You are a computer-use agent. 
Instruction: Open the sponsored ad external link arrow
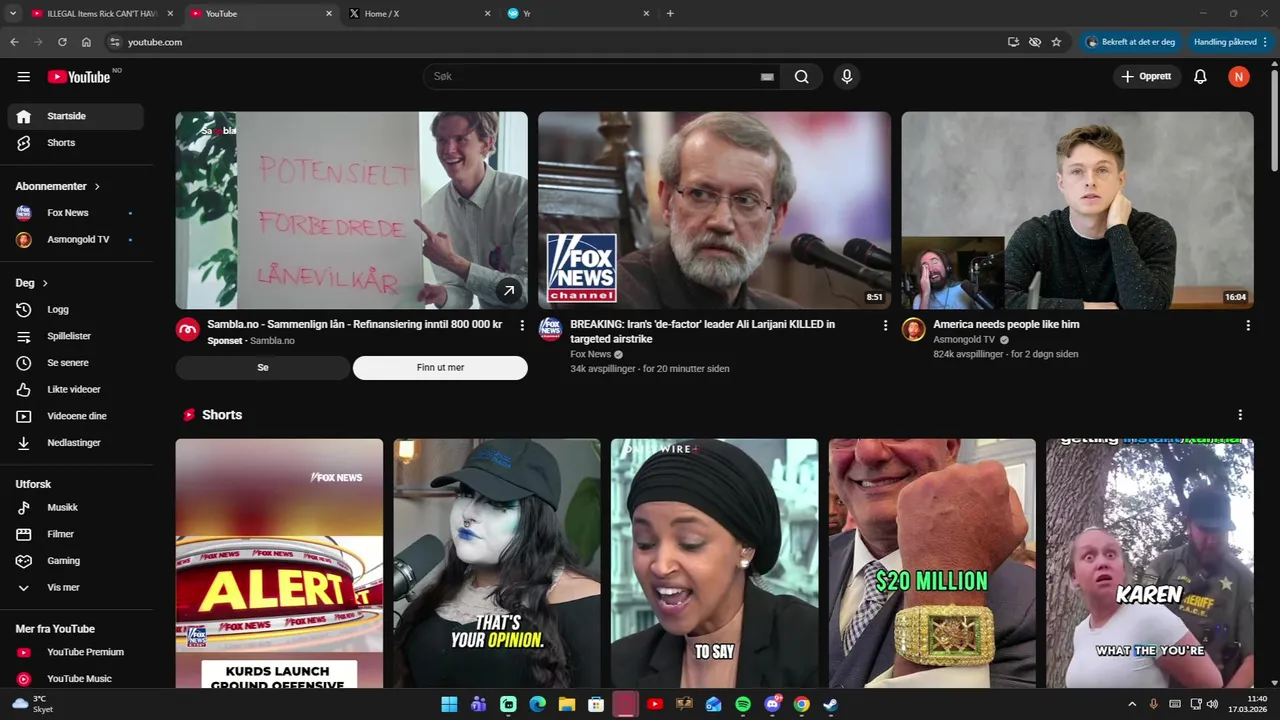(x=509, y=291)
